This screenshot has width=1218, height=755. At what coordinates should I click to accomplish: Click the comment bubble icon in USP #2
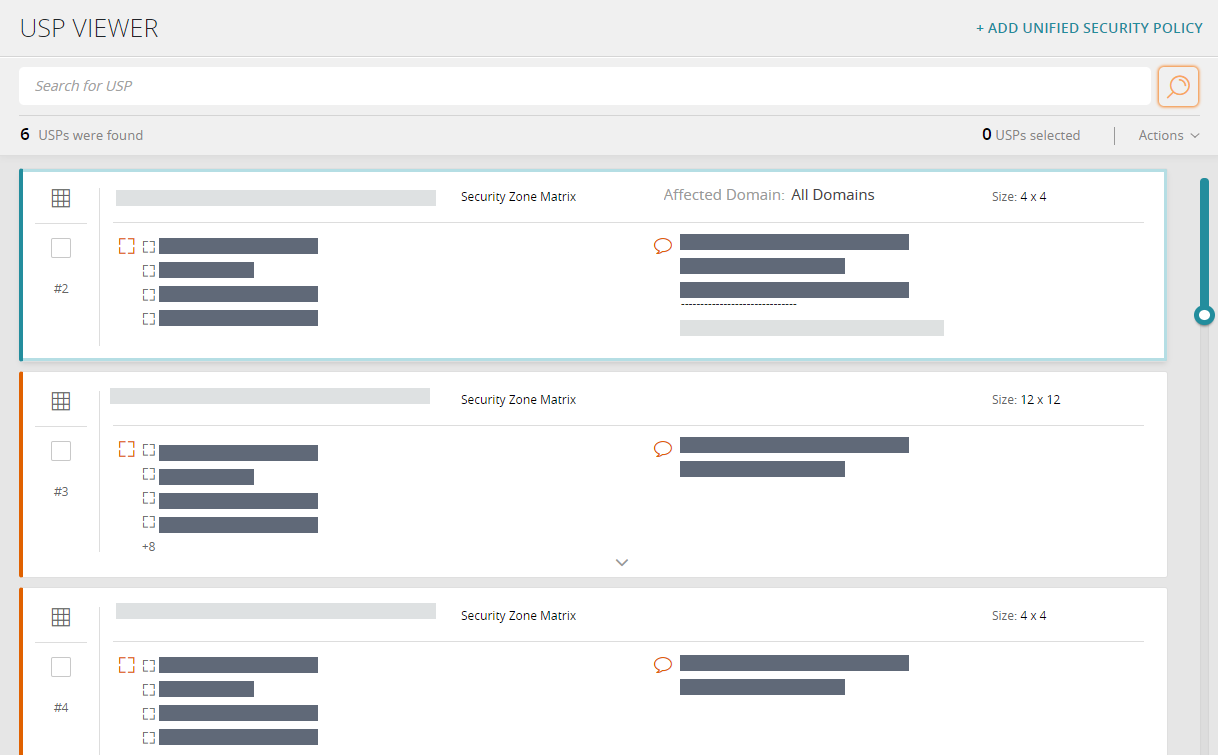(662, 245)
